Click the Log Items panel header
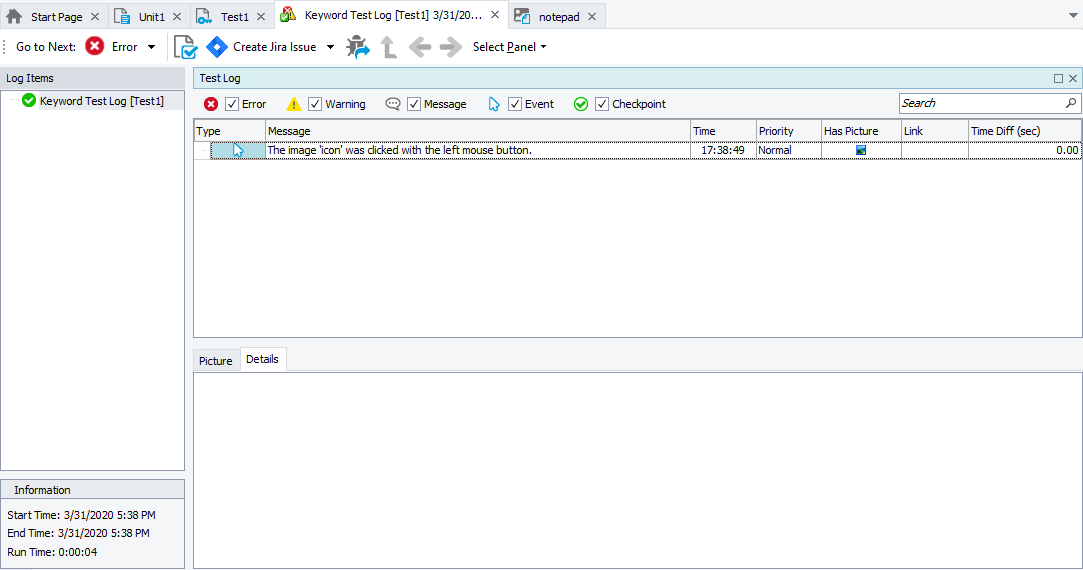The width and height of the screenshot is (1083, 570). click(93, 78)
